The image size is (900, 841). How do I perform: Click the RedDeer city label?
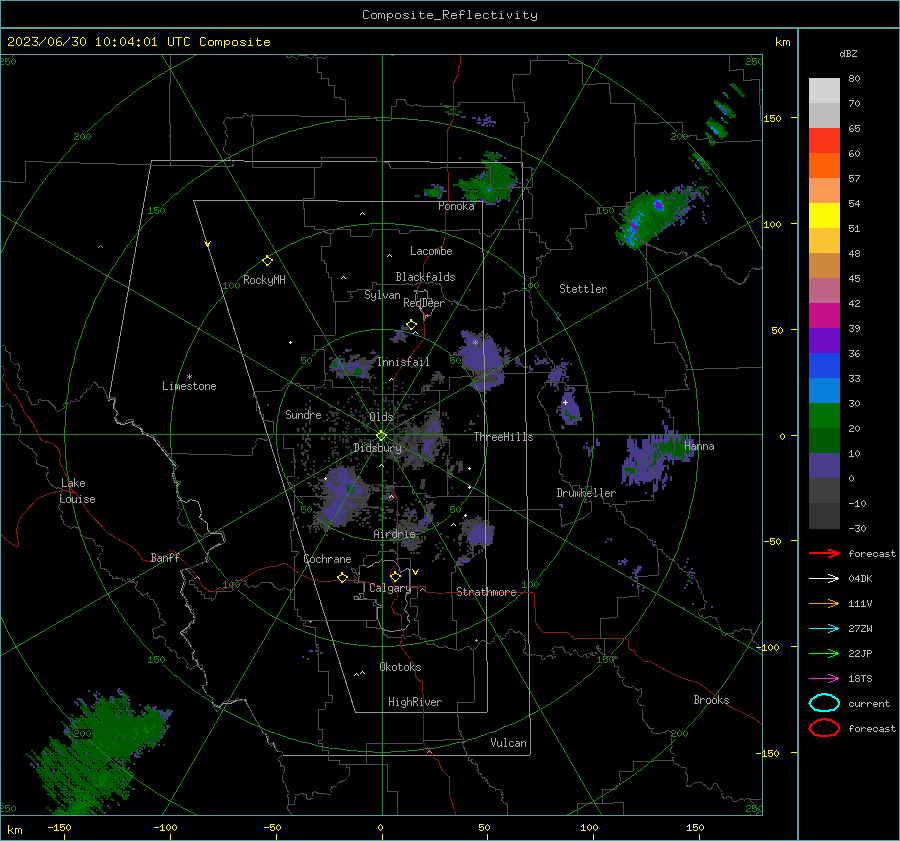[424, 303]
